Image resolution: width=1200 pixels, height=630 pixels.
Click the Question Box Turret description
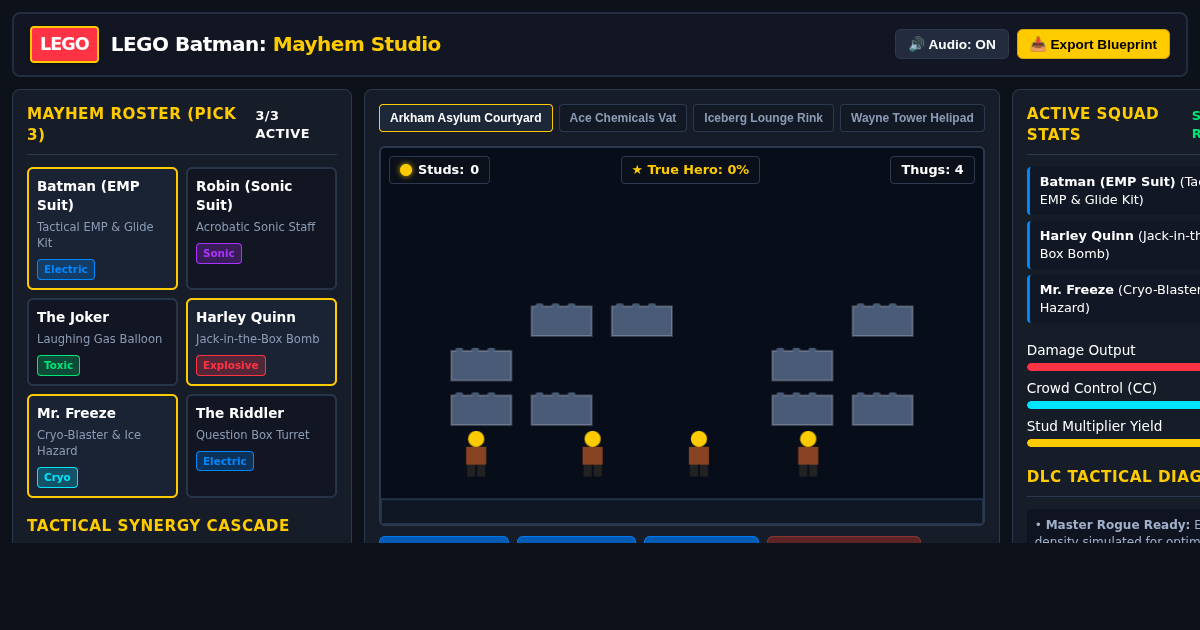(252, 435)
